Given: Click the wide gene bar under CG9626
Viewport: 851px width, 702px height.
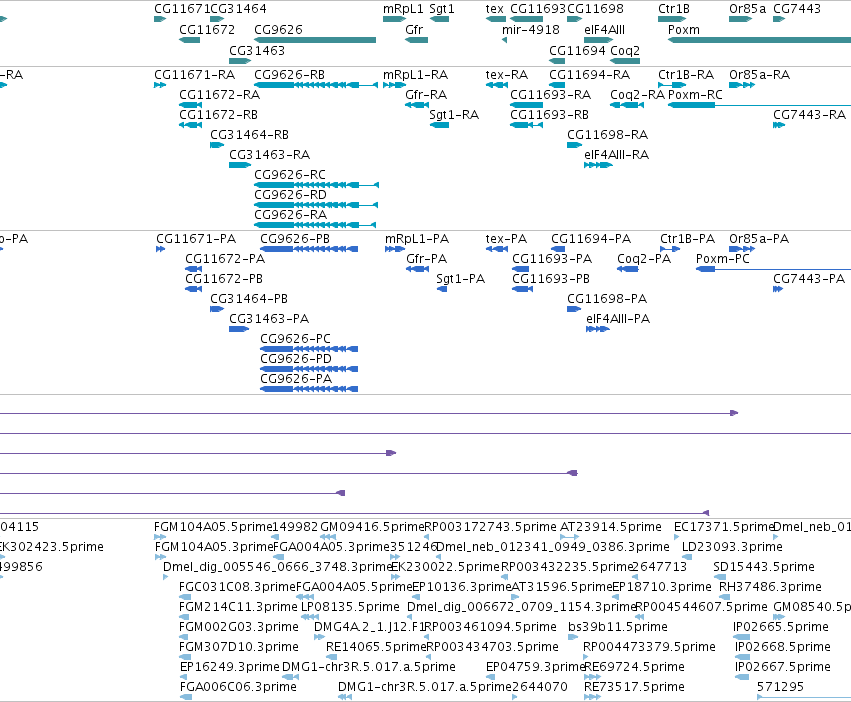Looking at the screenshot, I should click(315, 40).
